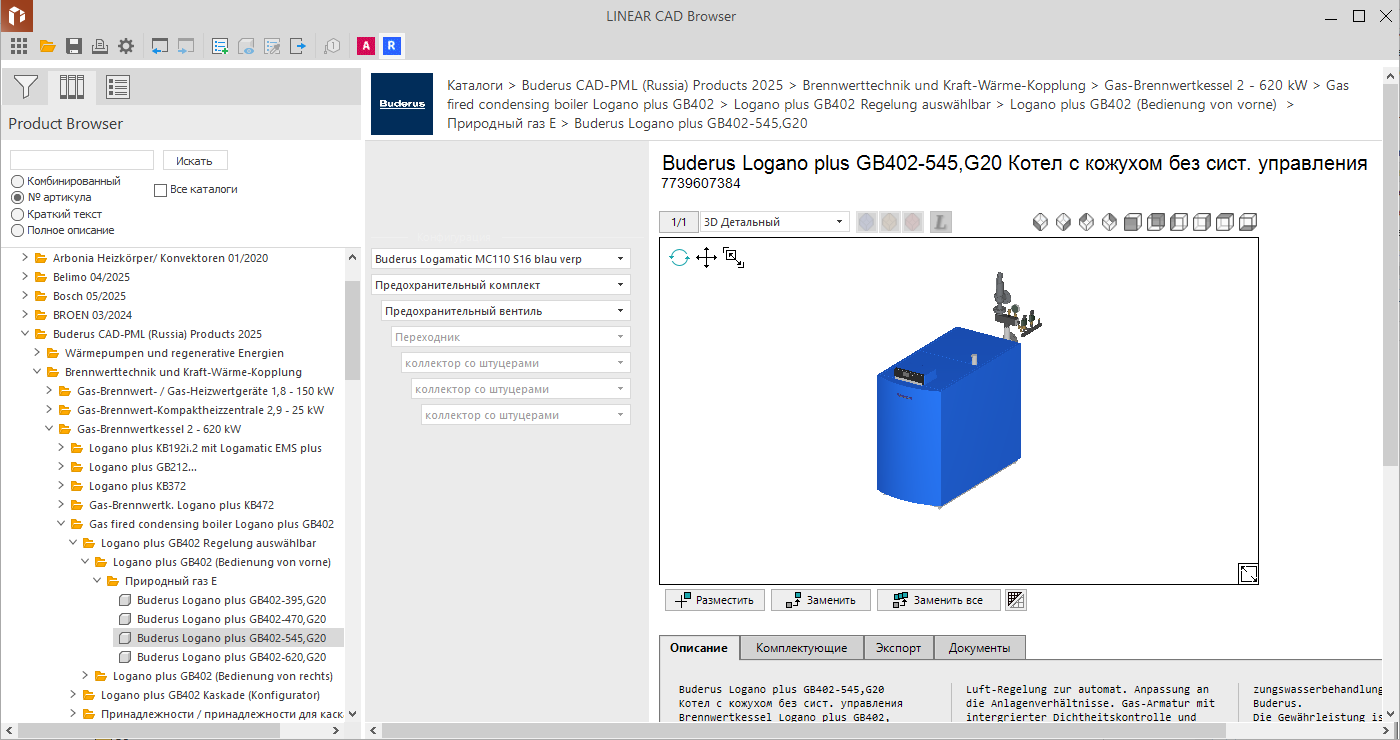1400x740 pixels.
Task: Expand Logano plus GB402 Kaskade (Konfigurator) node
Action: tap(74, 695)
